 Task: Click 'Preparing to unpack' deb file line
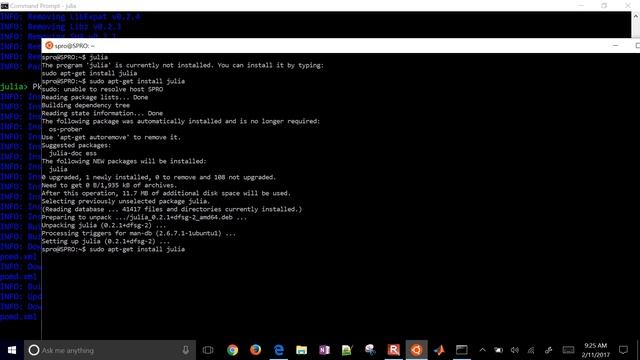pyautogui.click(x=144, y=217)
